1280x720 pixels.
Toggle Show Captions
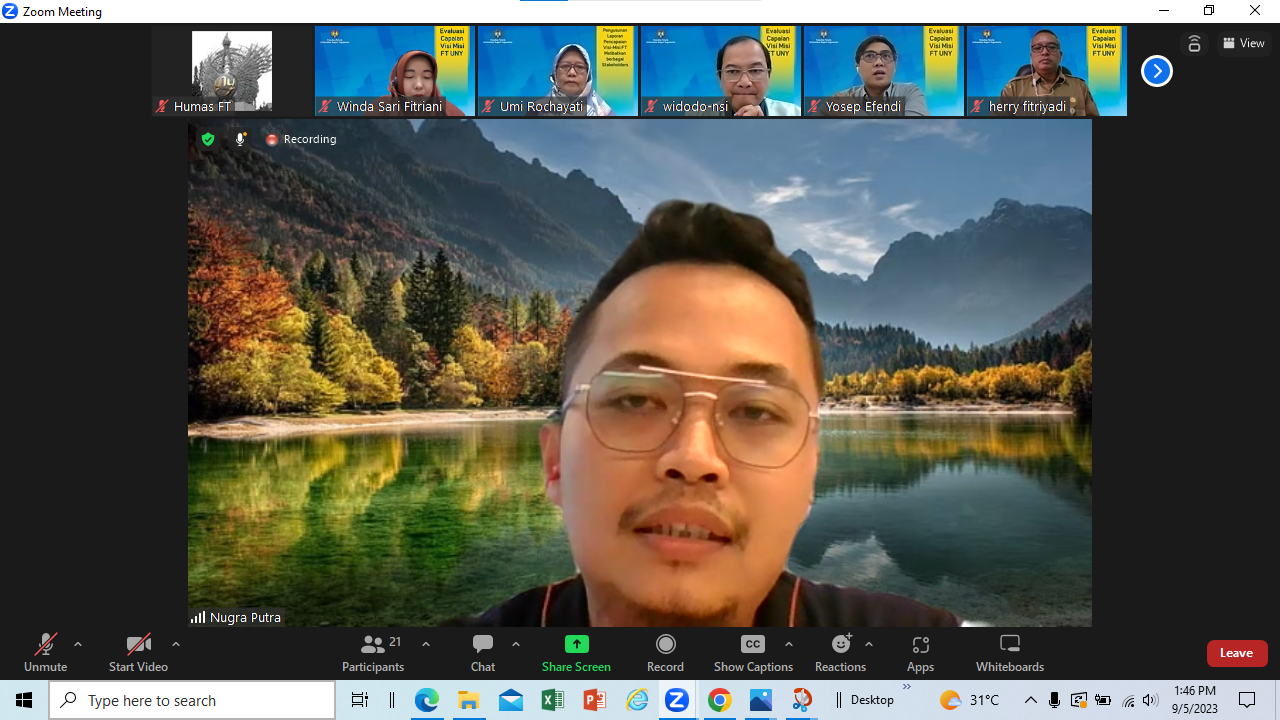[x=753, y=652]
